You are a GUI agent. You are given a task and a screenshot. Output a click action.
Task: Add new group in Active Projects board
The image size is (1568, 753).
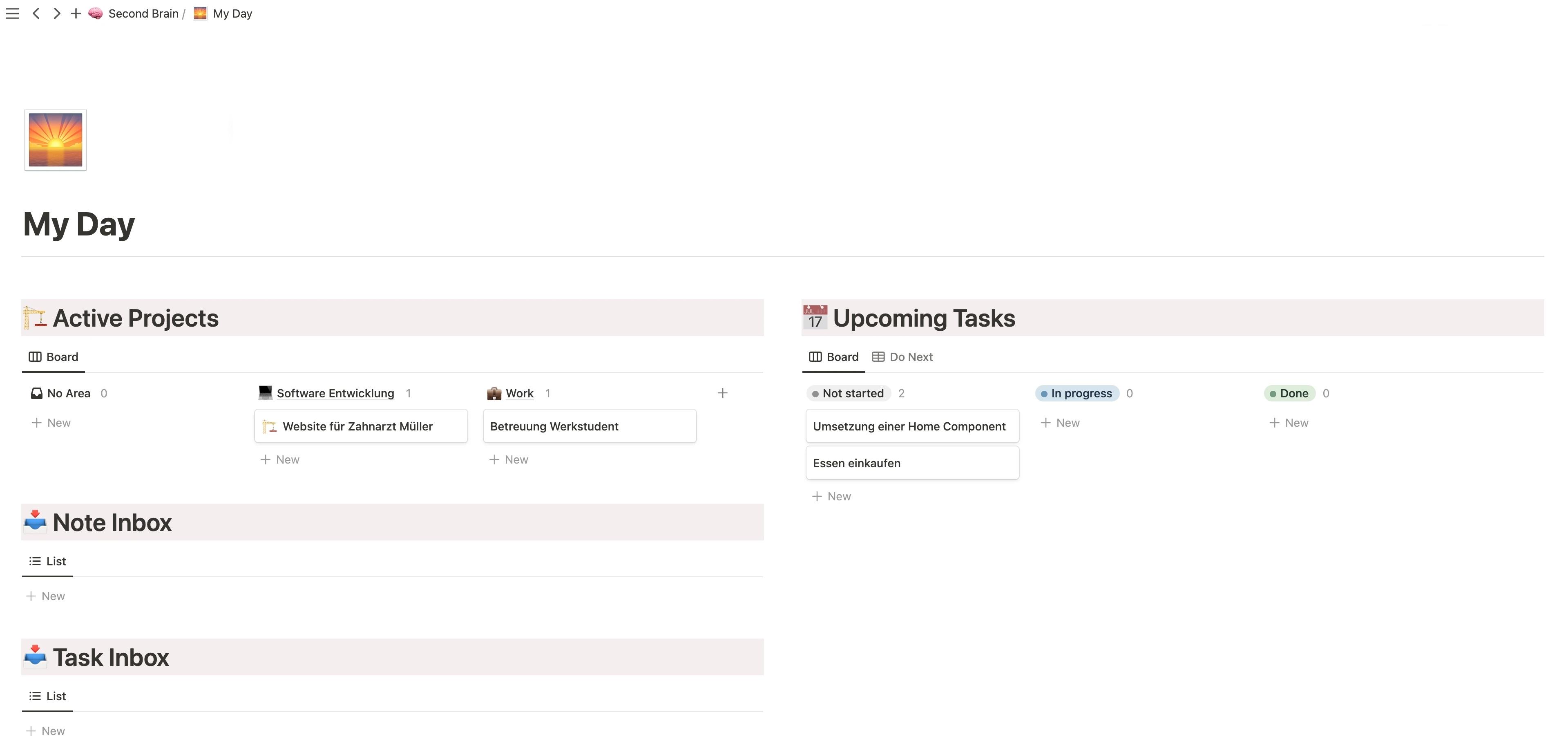point(723,393)
